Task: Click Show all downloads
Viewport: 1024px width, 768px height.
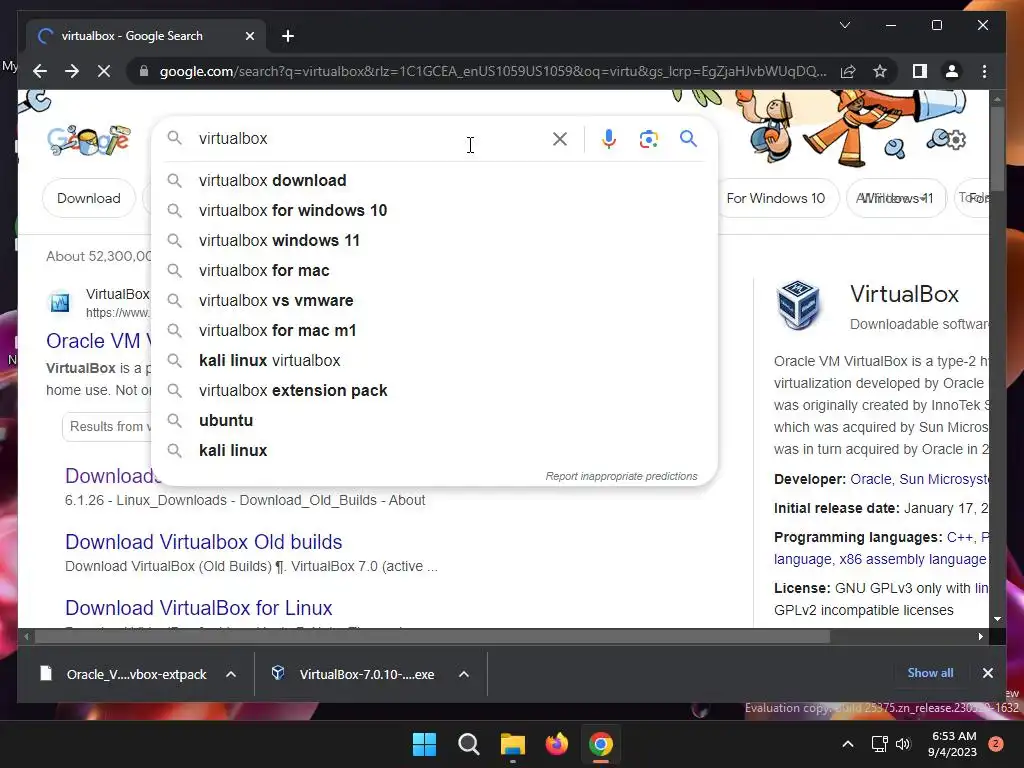Action: tap(930, 673)
